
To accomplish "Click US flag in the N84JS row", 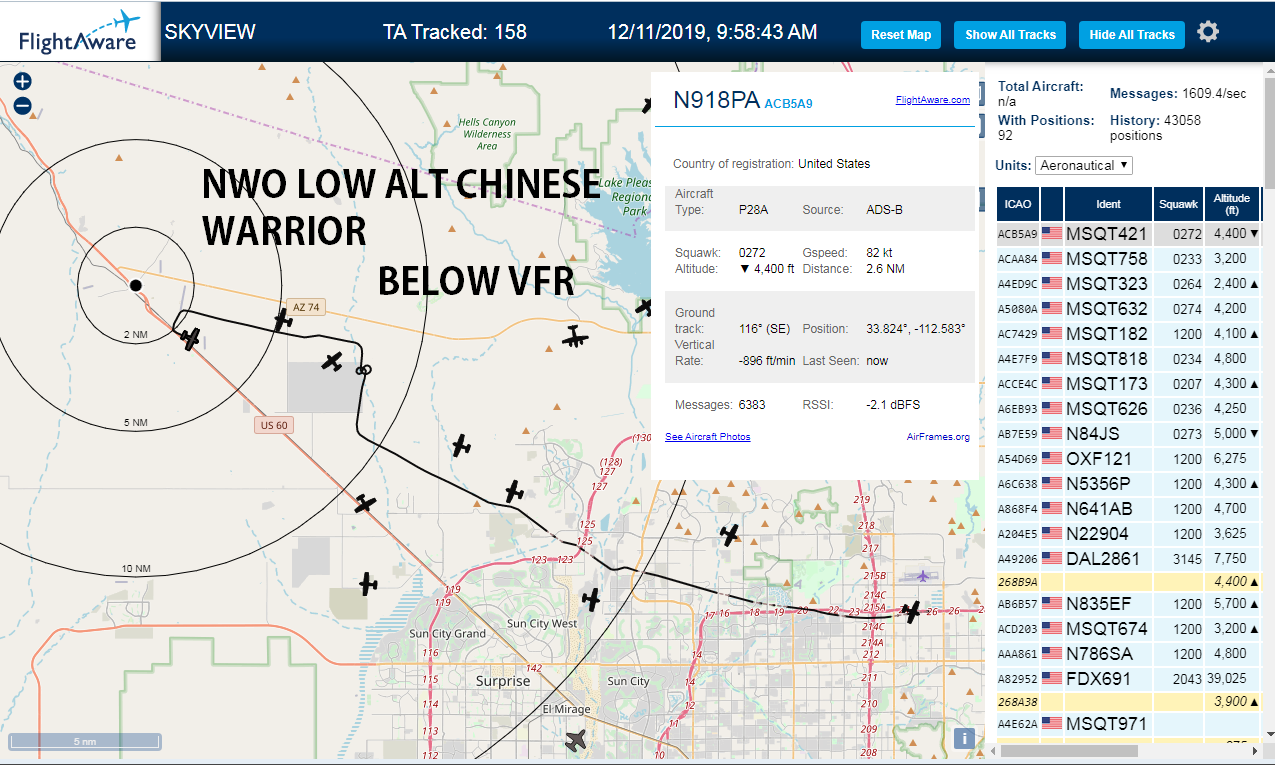I will click(x=1052, y=434).
